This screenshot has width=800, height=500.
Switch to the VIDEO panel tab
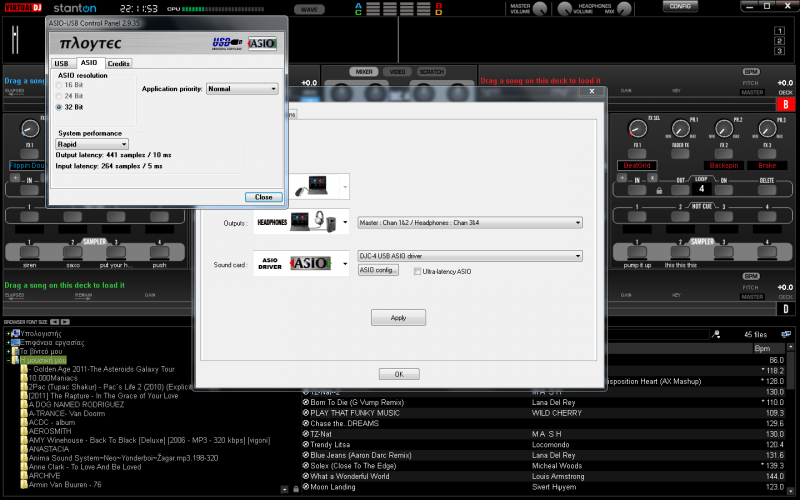point(397,72)
